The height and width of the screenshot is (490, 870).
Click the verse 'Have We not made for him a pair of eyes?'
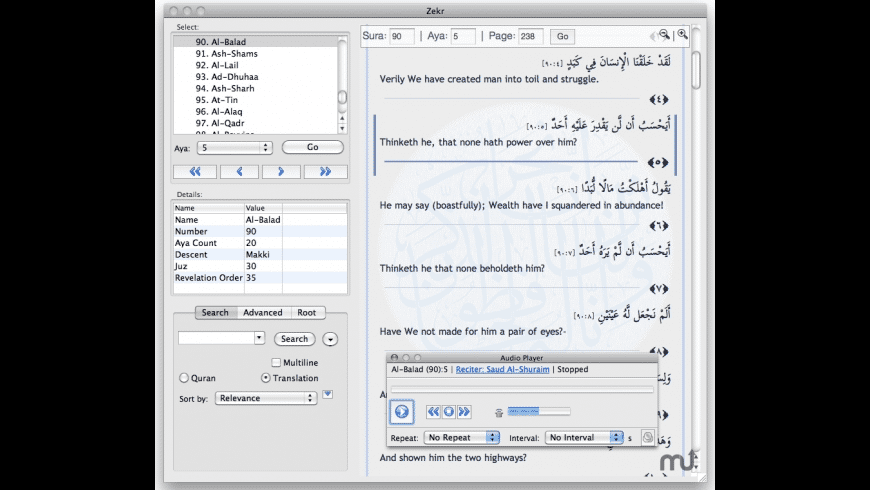tap(473, 331)
